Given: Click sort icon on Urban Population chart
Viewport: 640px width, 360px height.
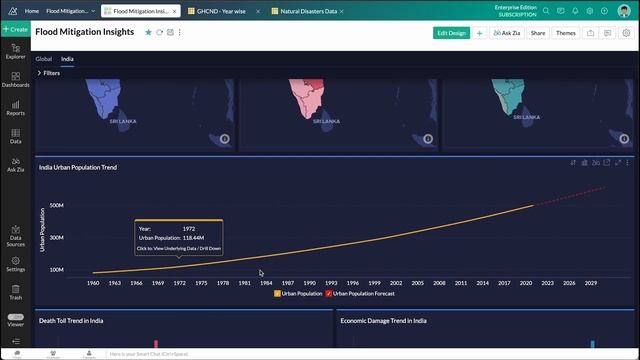Looking at the screenshot, I should pos(573,163).
